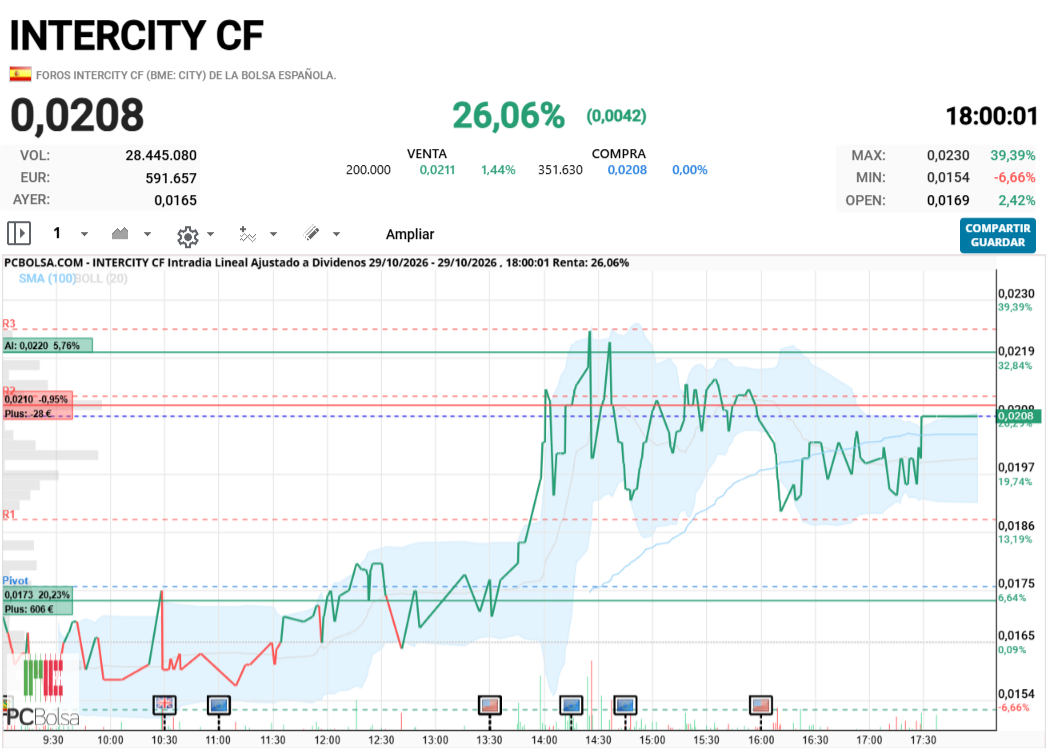1048x749 pixels.
Task: Click the Spanish flag icon
Action: pyautogui.click(x=20, y=74)
